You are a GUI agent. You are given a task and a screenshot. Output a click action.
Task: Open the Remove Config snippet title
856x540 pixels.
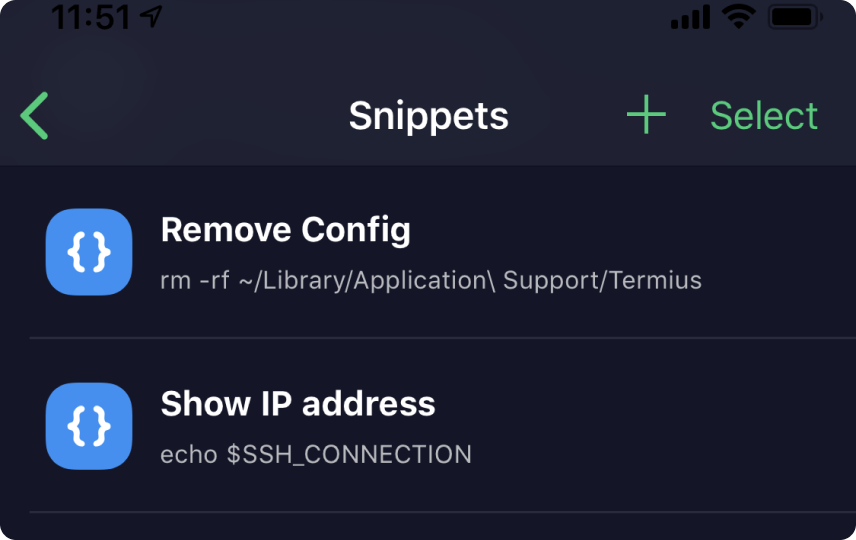[x=286, y=230]
